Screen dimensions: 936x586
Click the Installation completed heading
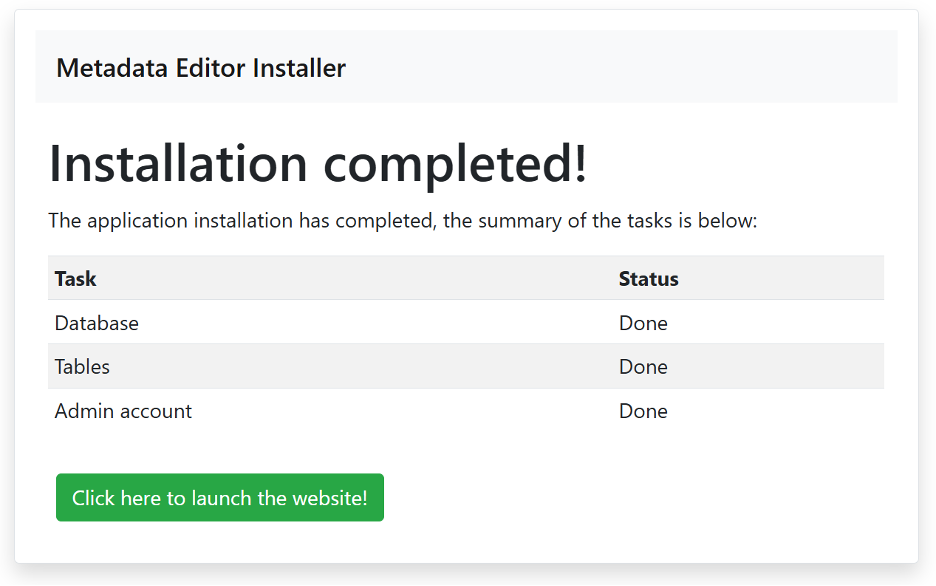pyautogui.click(x=317, y=163)
